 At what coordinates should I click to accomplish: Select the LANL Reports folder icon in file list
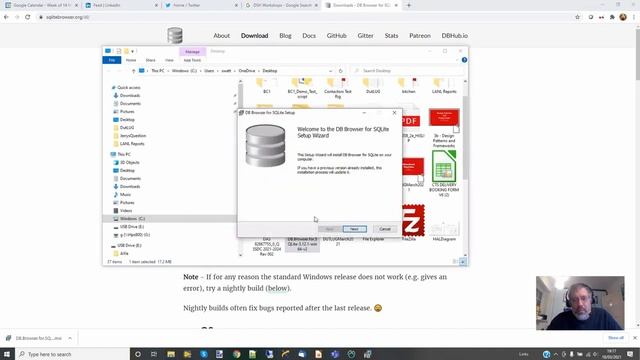[x=444, y=86]
